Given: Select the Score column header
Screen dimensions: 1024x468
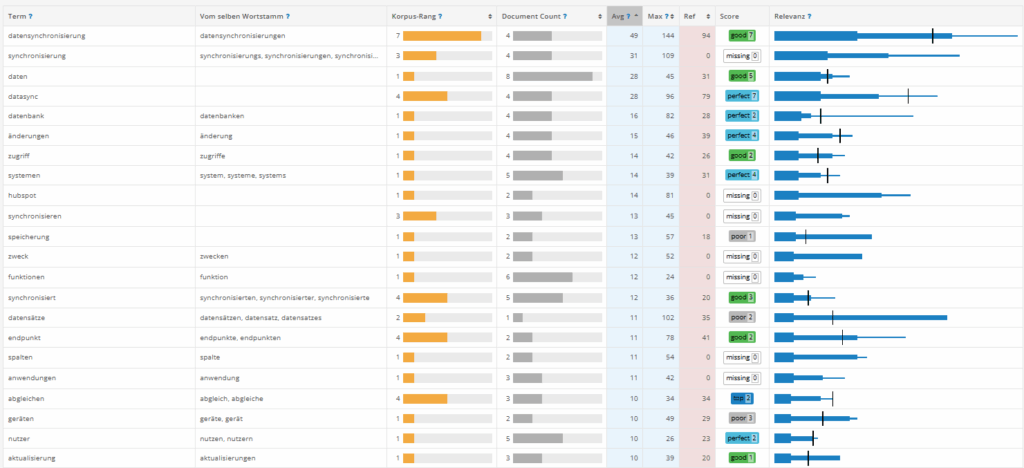Looking at the screenshot, I should coord(729,16).
